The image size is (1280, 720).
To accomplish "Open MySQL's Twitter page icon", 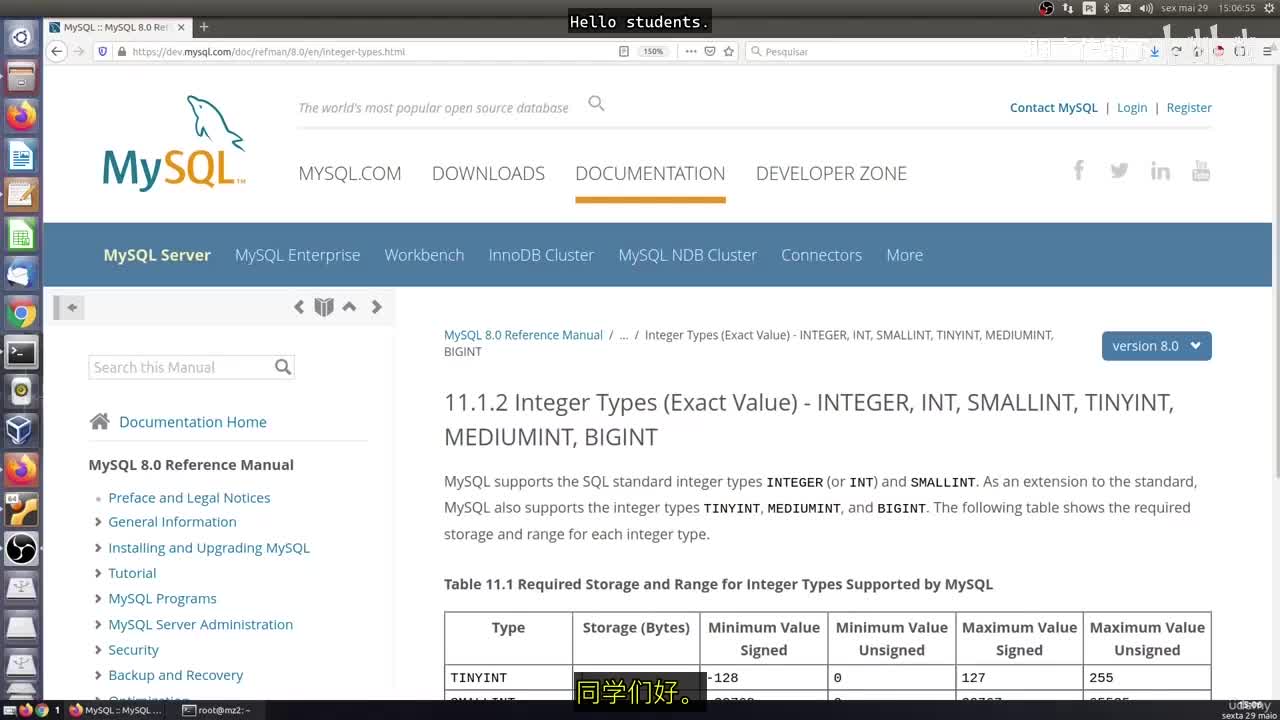I will click(1119, 171).
